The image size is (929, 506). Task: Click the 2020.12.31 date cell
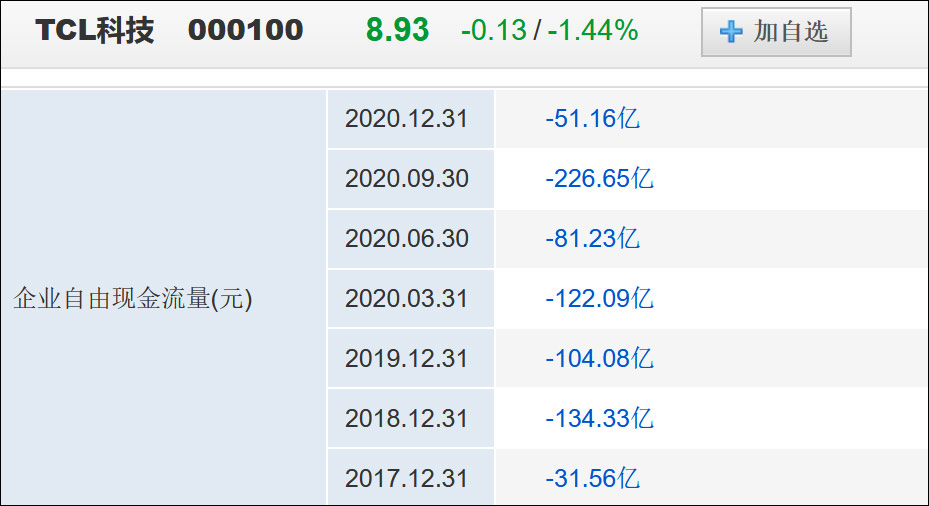click(x=407, y=119)
